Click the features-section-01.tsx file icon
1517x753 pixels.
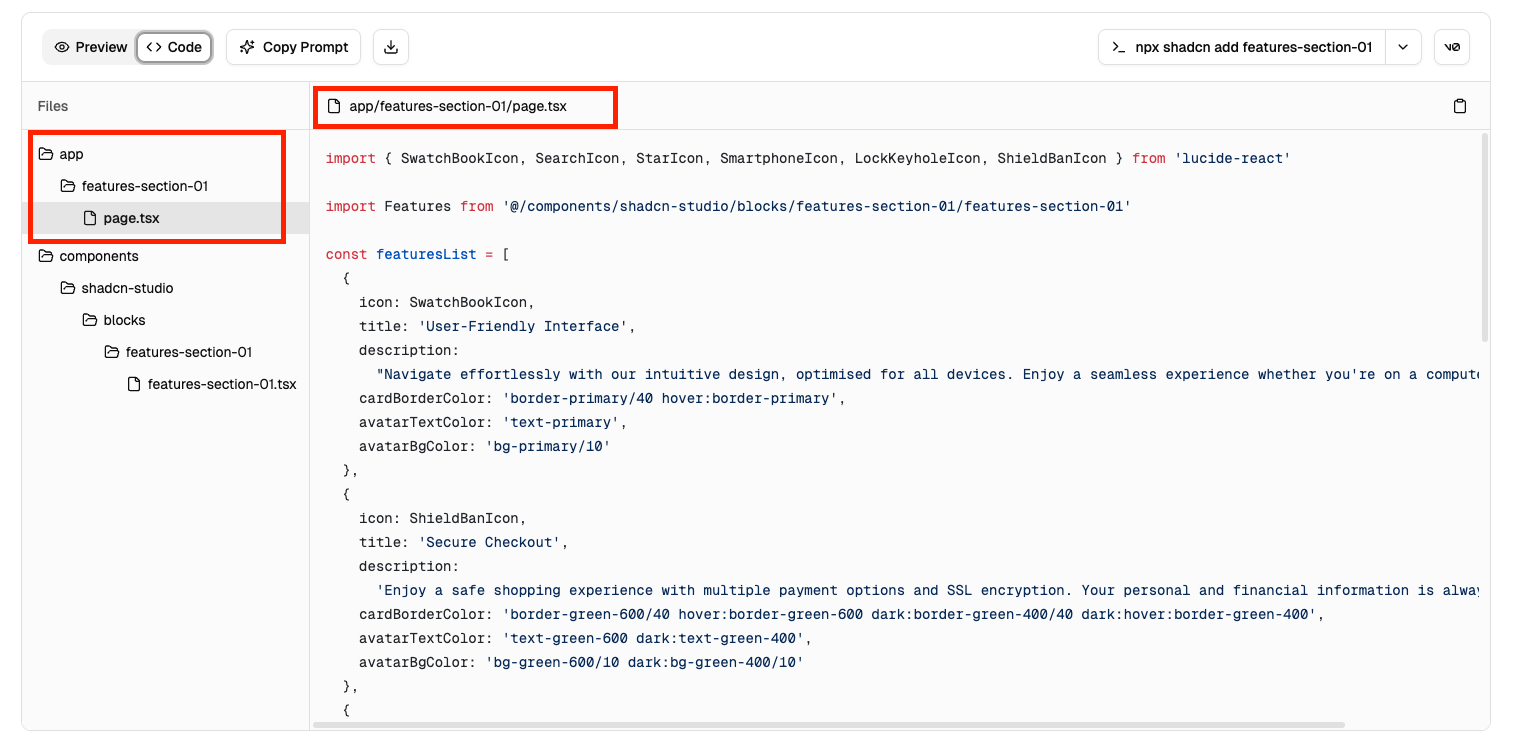click(133, 384)
